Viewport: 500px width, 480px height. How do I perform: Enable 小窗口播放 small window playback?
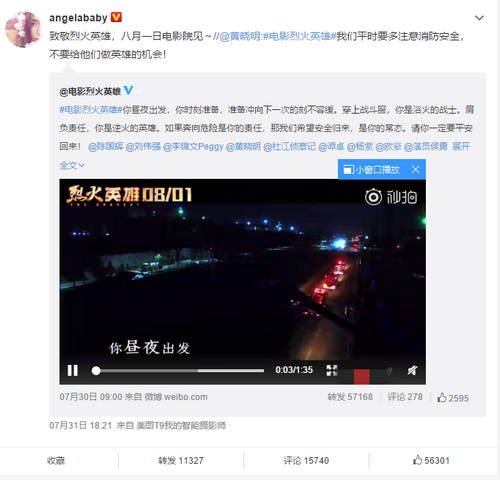[x=371, y=170]
